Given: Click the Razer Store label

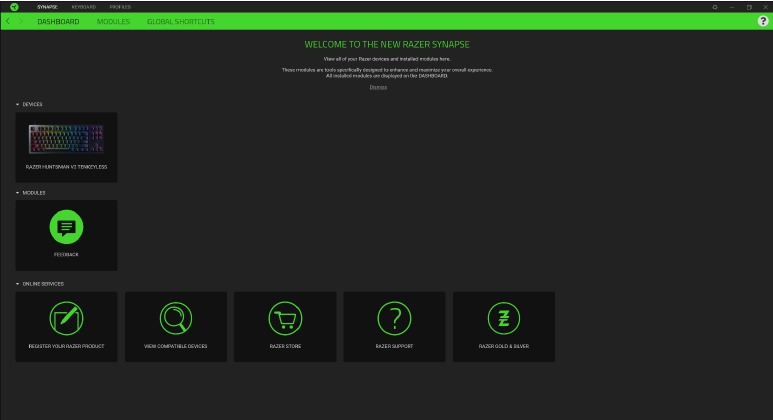Looking at the screenshot, I should click(285, 347).
